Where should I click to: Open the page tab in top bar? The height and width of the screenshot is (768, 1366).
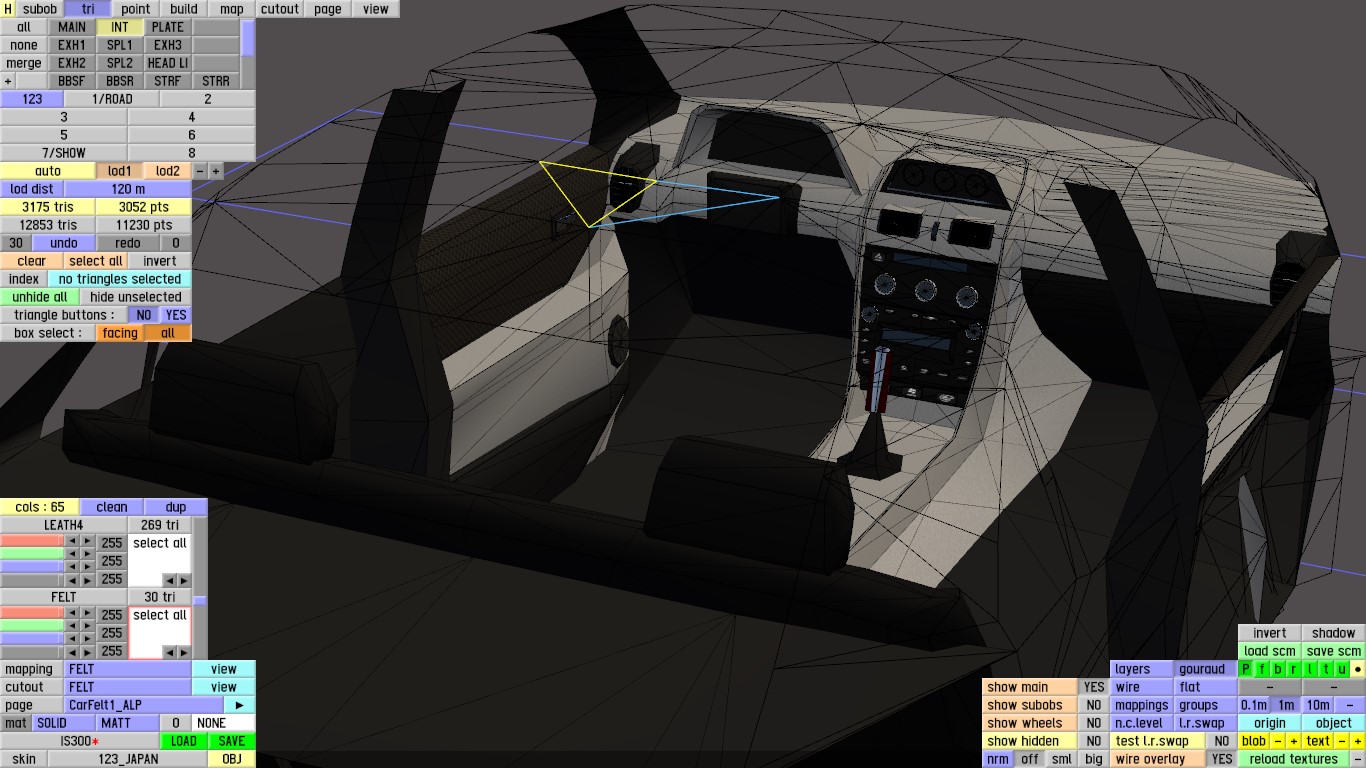[328, 9]
